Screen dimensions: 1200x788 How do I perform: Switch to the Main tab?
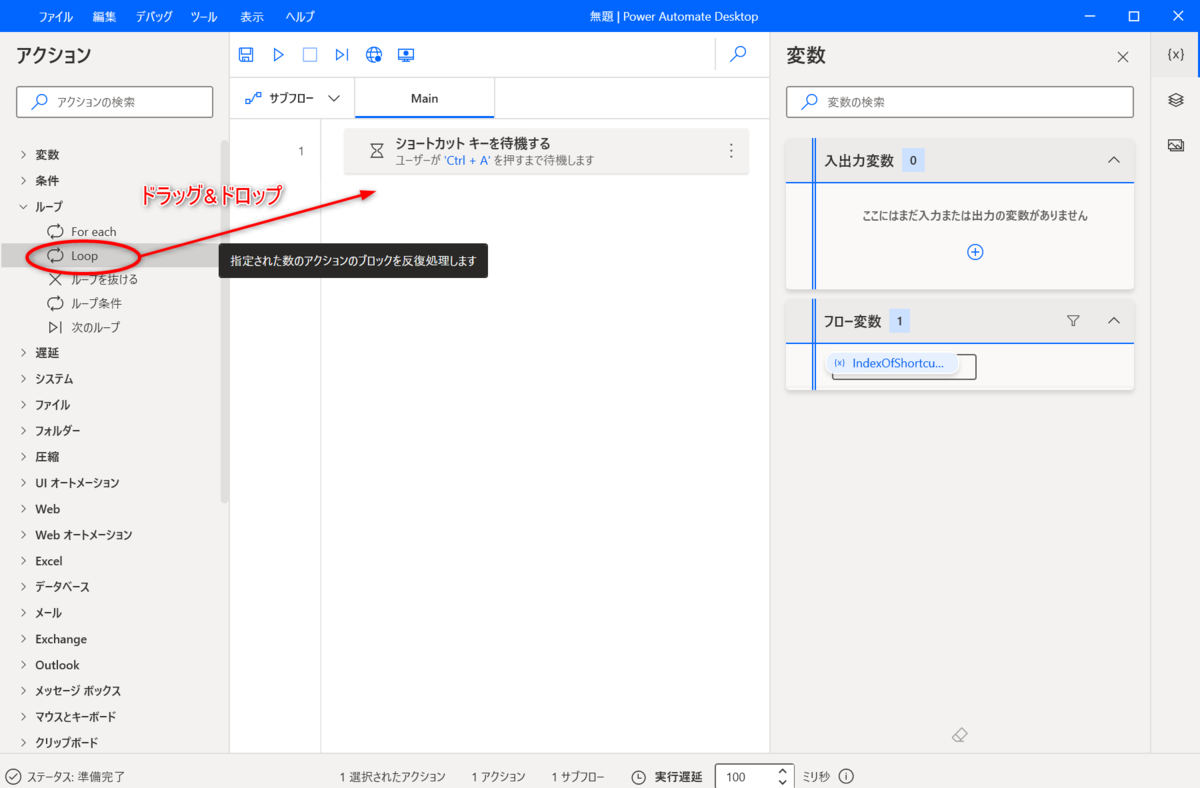pyautogui.click(x=424, y=98)
